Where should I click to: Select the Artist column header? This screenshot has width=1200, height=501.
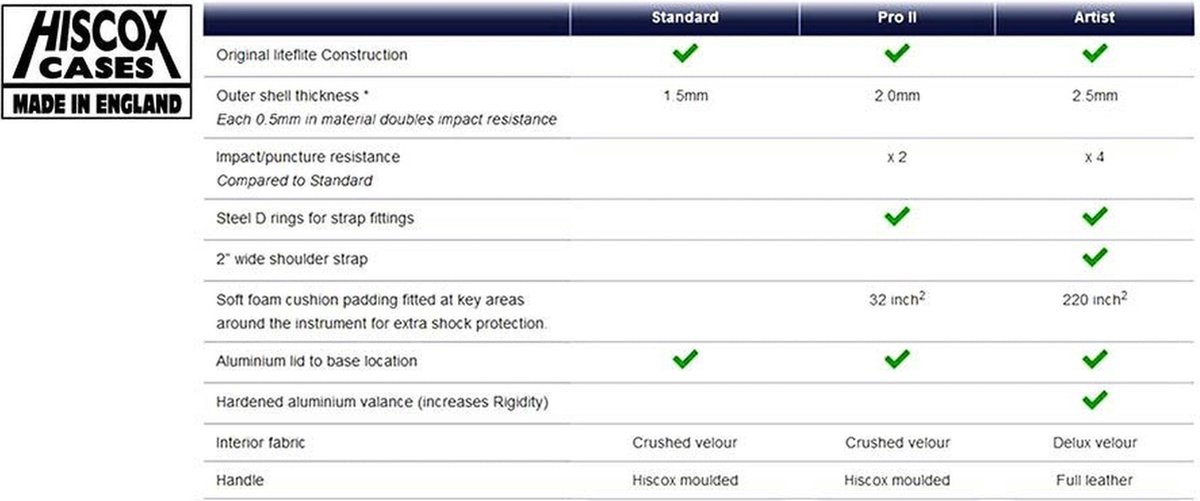(1095, 18)
